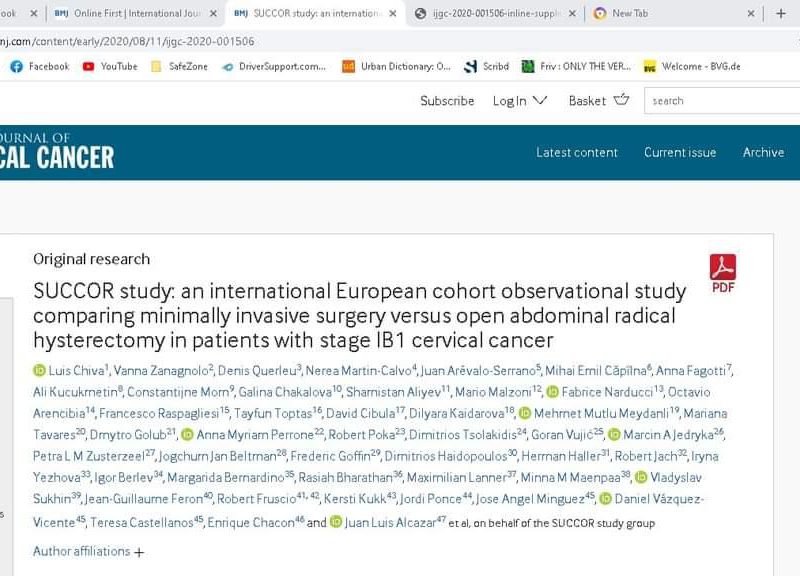
Task: Click the Subscribe link
Action: pos(447,100)
